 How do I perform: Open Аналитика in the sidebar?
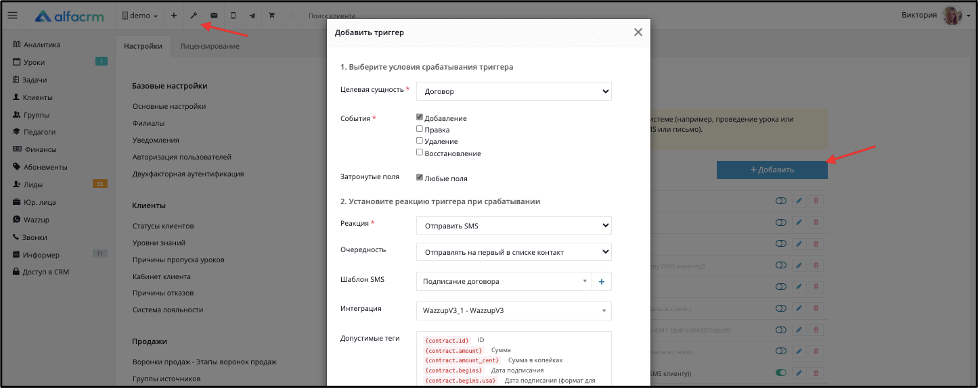click(x=37, y=45)
